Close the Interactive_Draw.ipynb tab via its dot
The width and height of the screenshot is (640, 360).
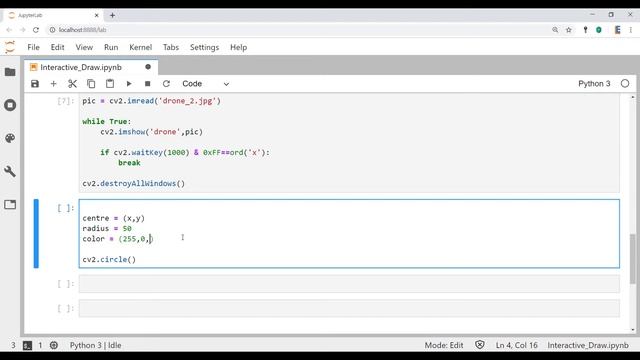pos(148,67)
